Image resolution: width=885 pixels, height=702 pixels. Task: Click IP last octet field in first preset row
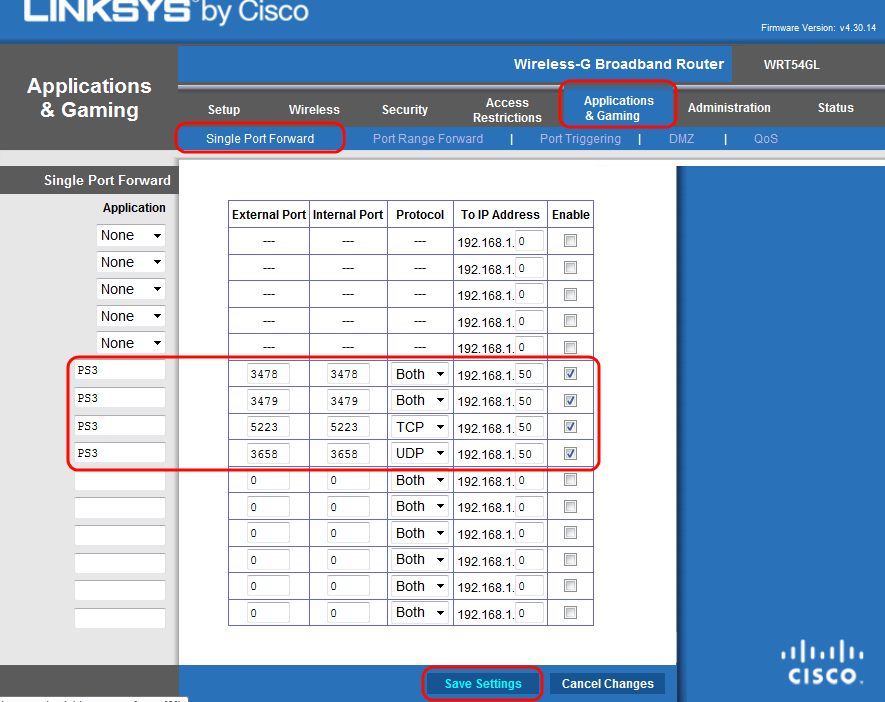[x=529, y=242]
